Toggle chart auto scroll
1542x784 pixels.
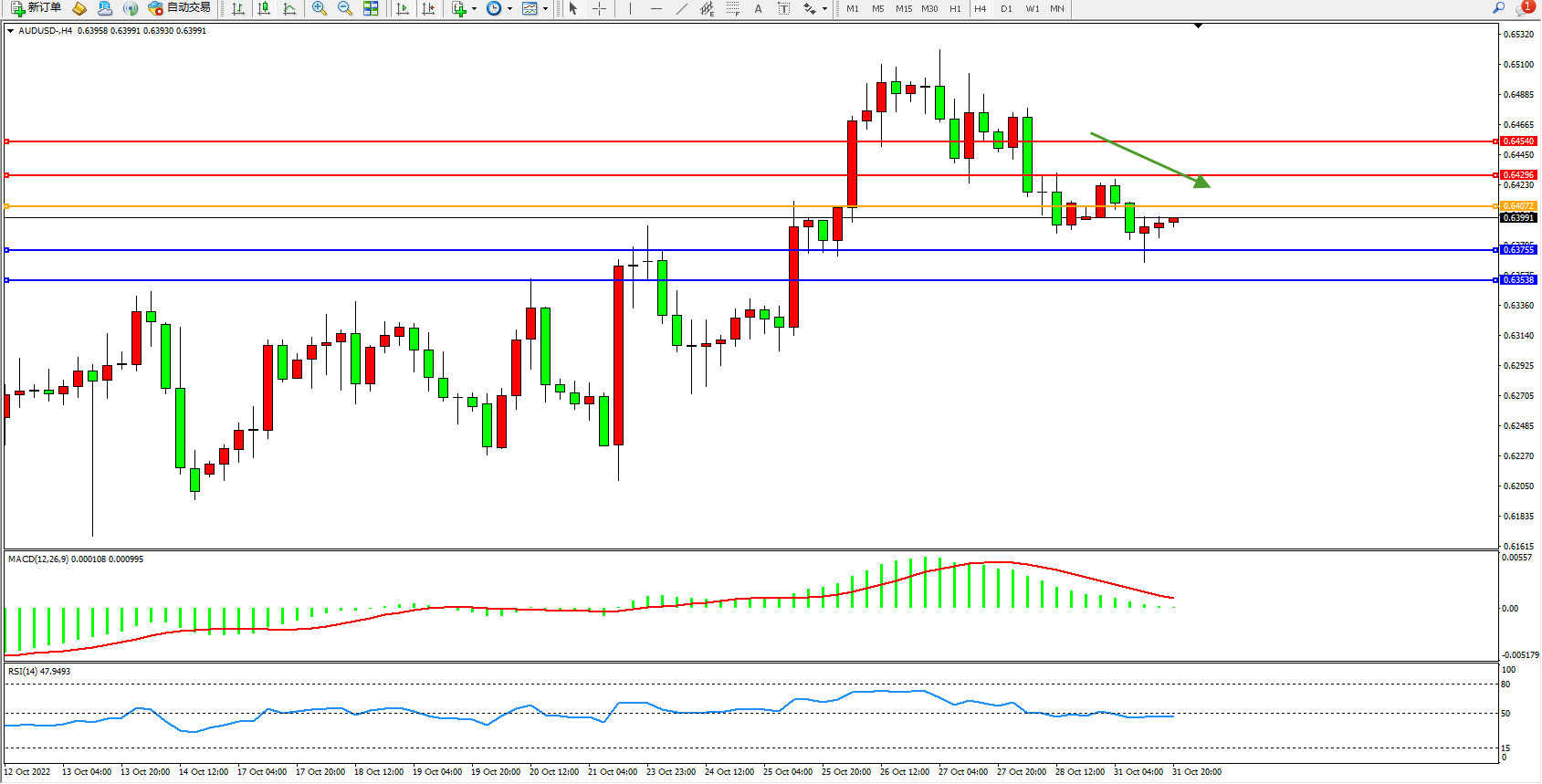pyautogui.click(x=403, y=8)
